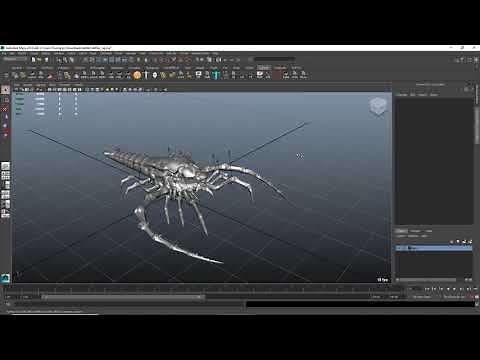The image size is (480, 360).
Task: Open the viewport Shading menu
Action: click(x=28, y=85)
